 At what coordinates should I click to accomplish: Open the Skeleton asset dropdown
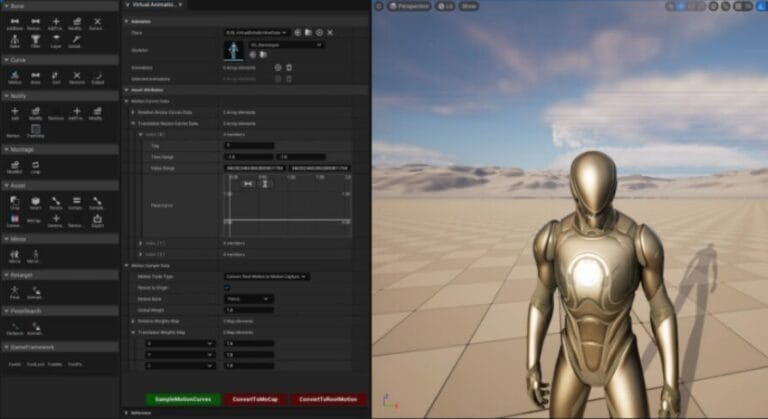(x=286, y=45)
